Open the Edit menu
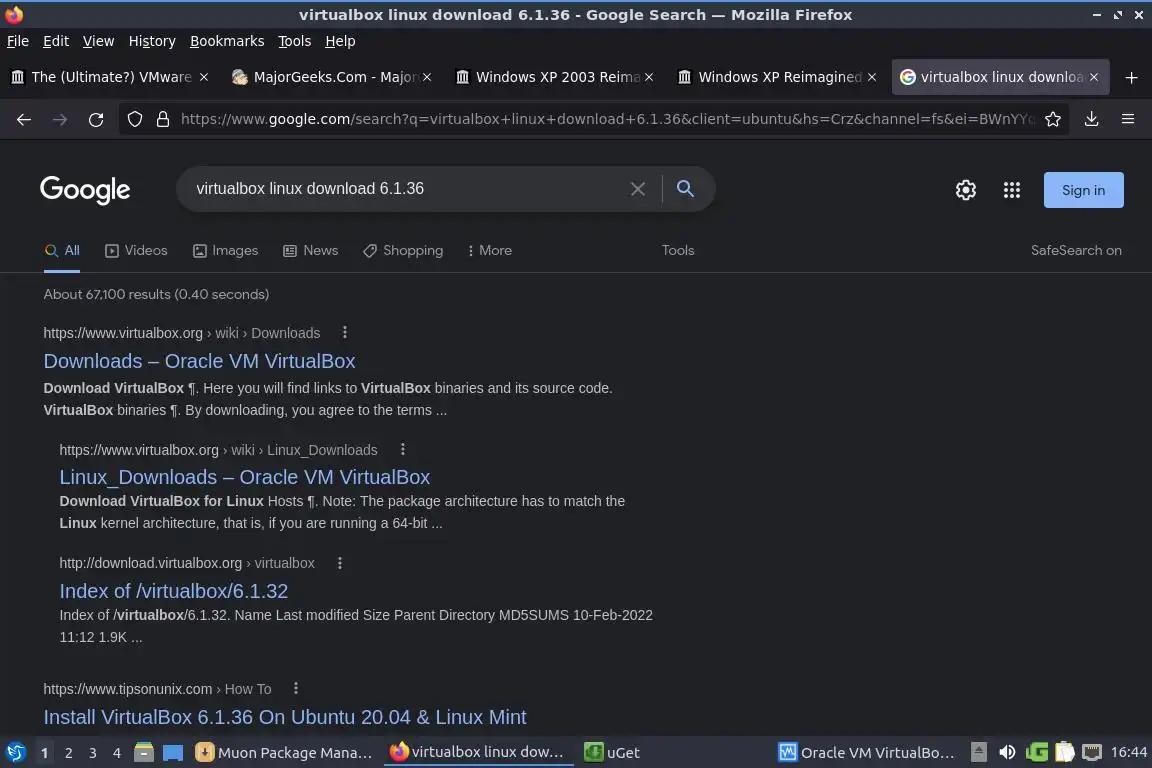Image resolution: width=1152 pixels, height=768 pixels. (56, 41)
